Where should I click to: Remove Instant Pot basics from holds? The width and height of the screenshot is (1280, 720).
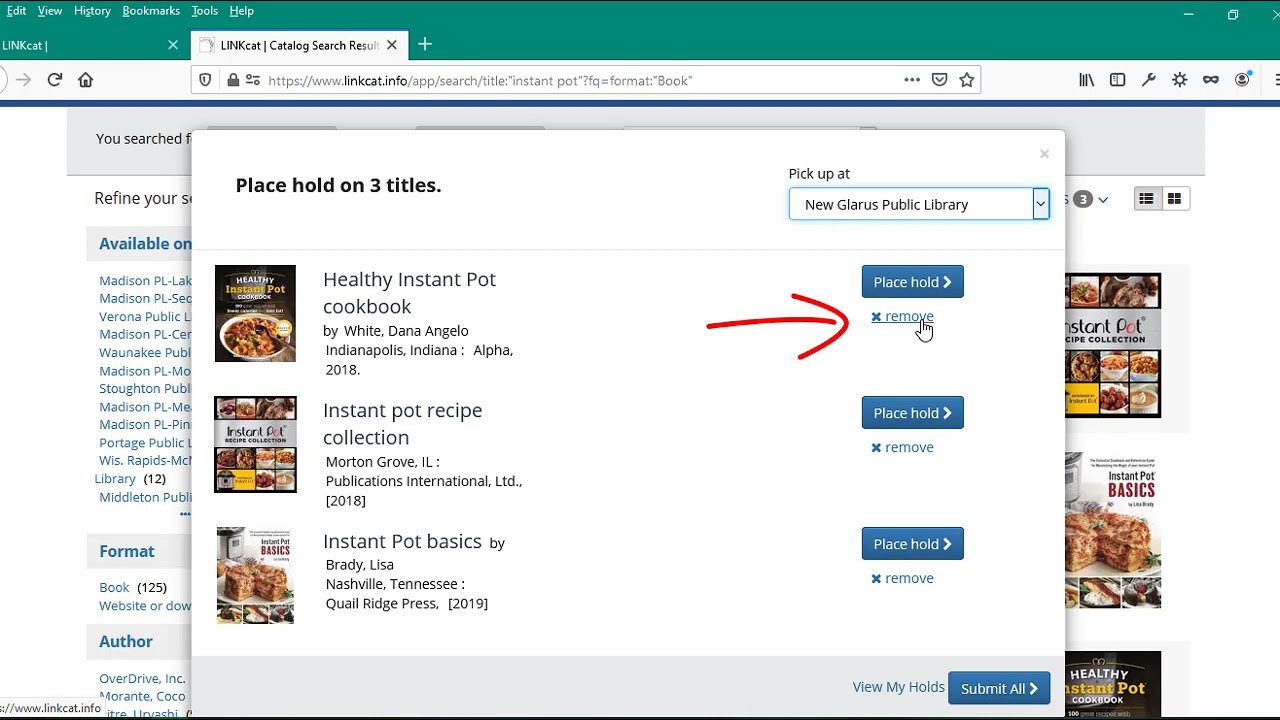coord(902,578)
